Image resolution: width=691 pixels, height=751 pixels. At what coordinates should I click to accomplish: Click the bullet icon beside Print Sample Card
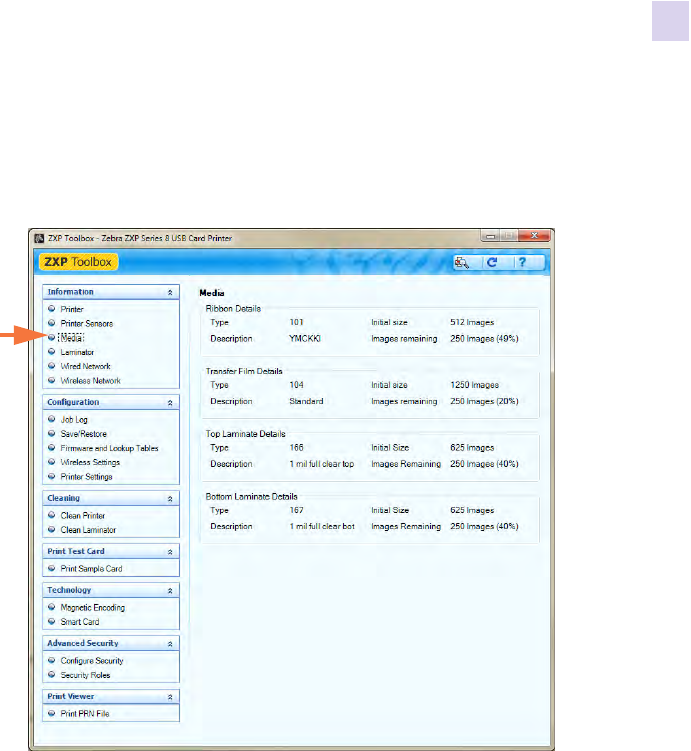(x=52, y=569)
